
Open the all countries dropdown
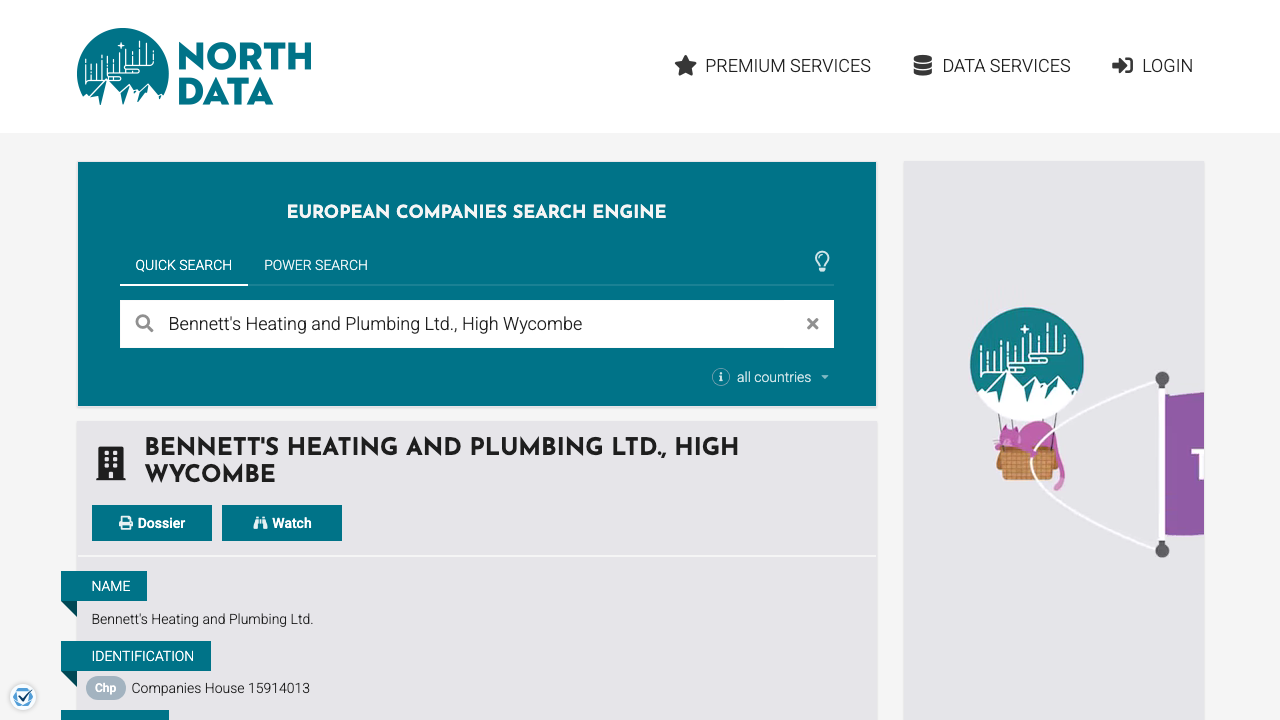[x=781, y=377]
